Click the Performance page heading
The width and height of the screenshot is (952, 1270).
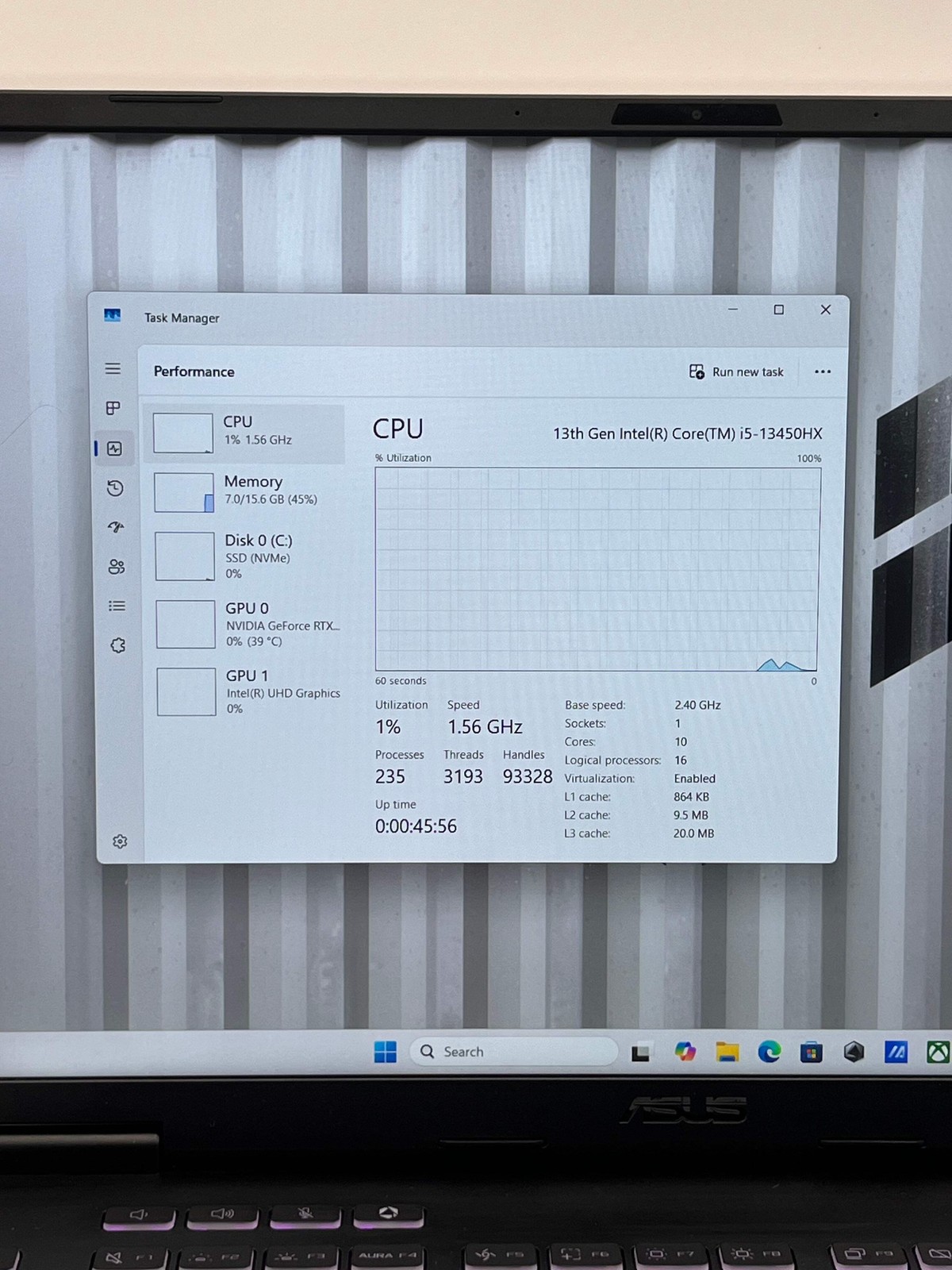(x=194, y=371)
